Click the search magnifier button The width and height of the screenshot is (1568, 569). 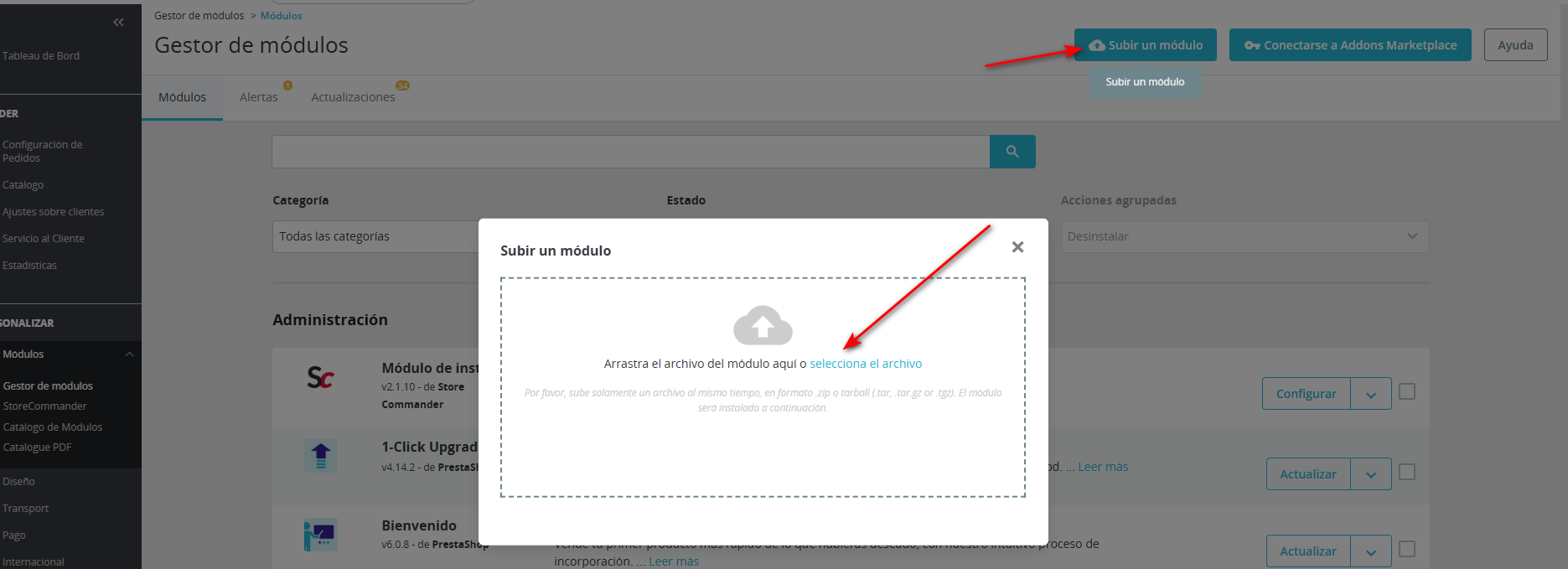[x=1012, y=152]
